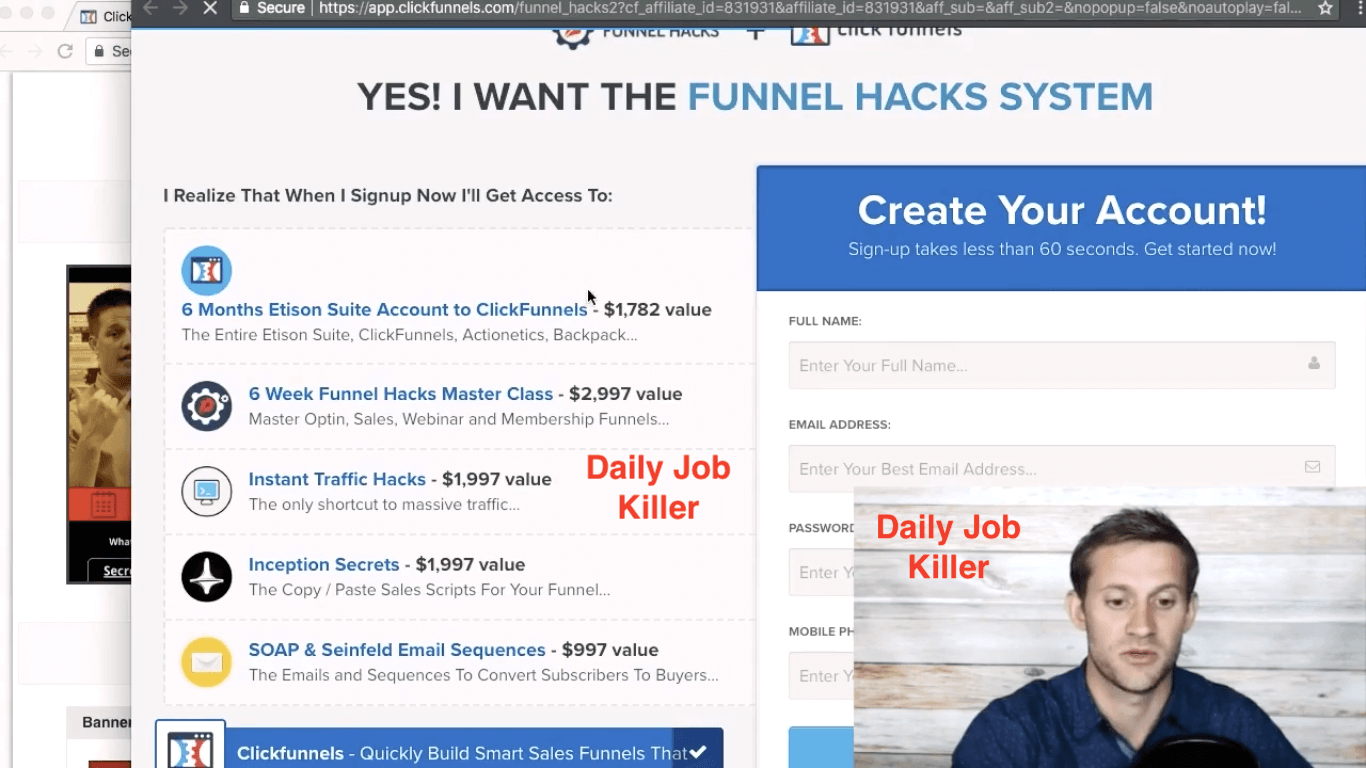Viewport: 1366px width, 768px height.
Task: Click the yellow SOAP email envelope icon
Action: click(207, 662)
